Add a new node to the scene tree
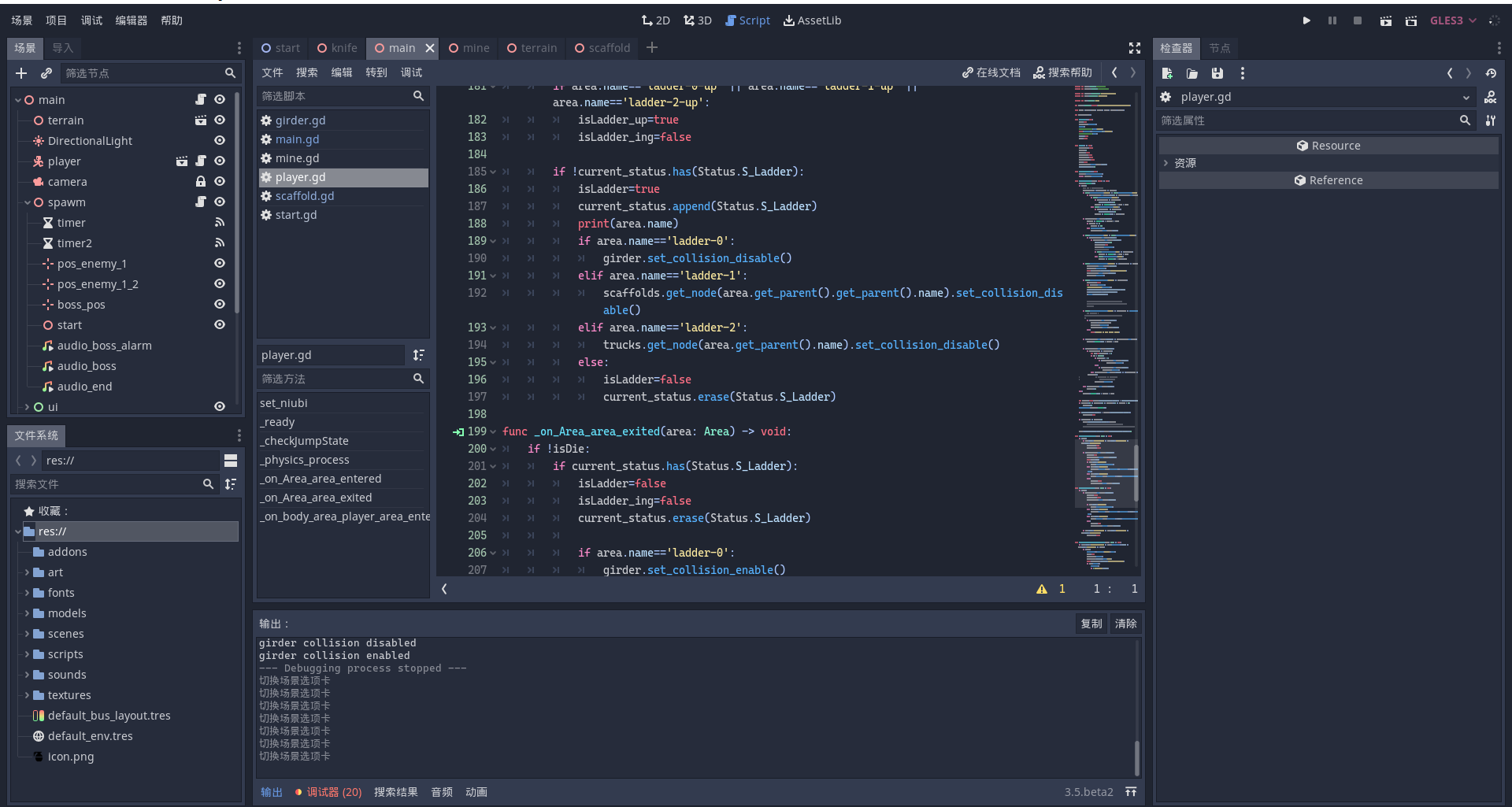This screenshot has width=1512, height=807. click(x=21, y=73)
